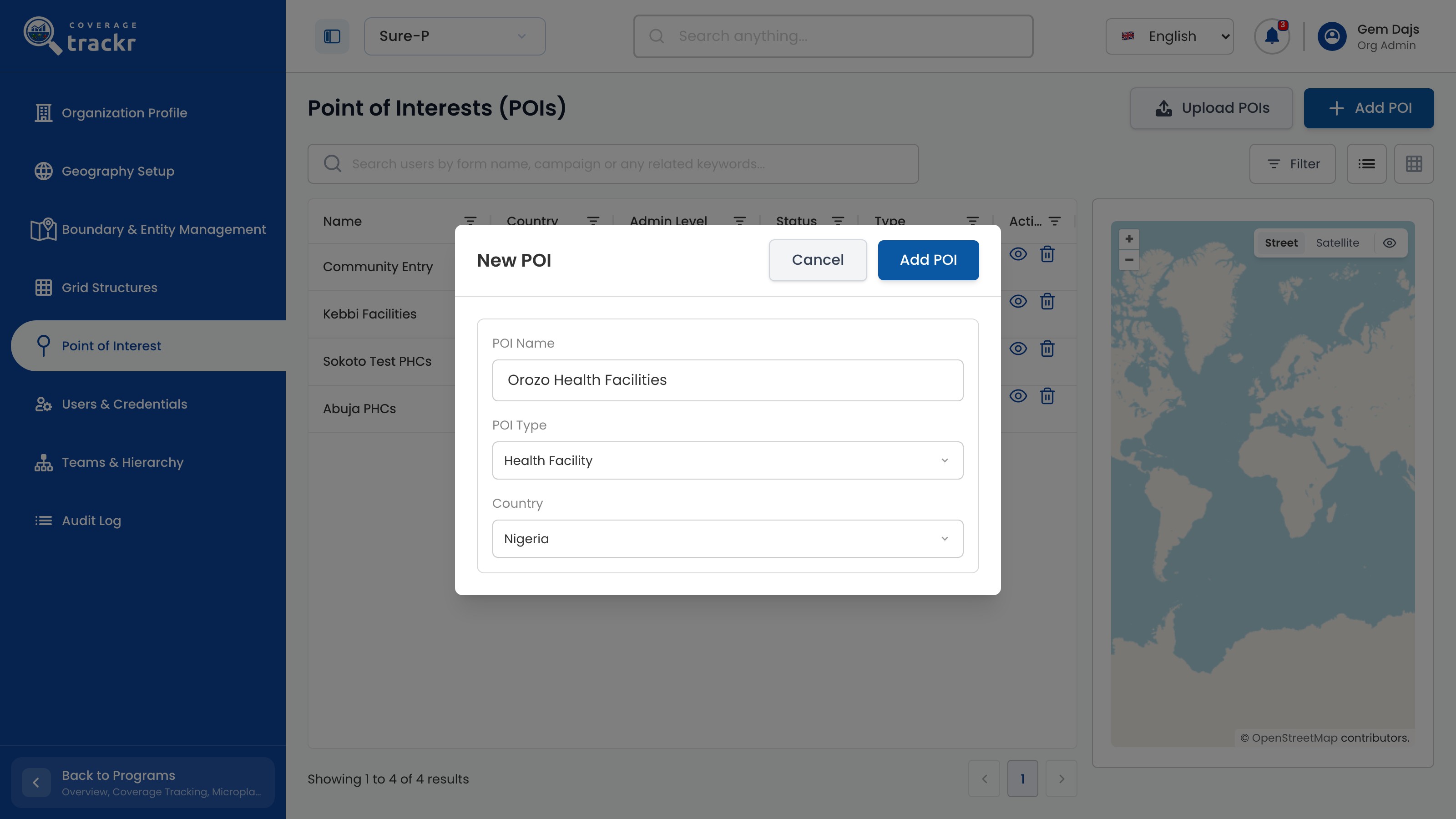This screenshot has height=819, width=1456.
Task: Switch to grid view layout
Action: [1414, 164]
